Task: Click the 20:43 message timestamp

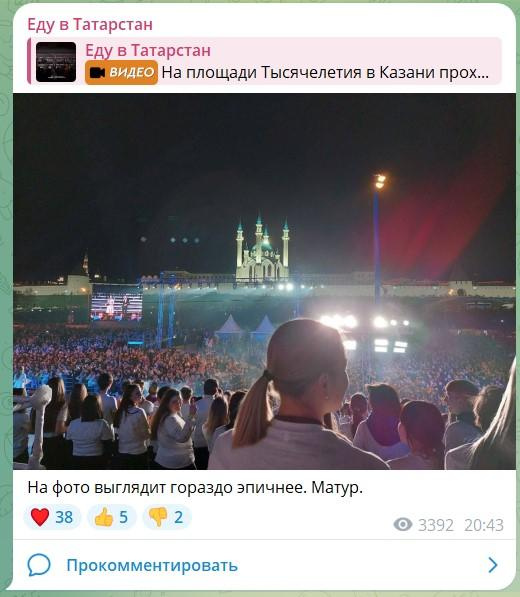Action: [484, 525]
